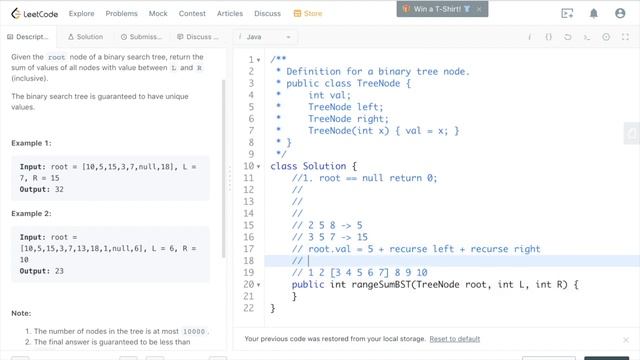The image size is (640, 360).
Task: Open the console shortcut icon
Action: click(587, 37)
